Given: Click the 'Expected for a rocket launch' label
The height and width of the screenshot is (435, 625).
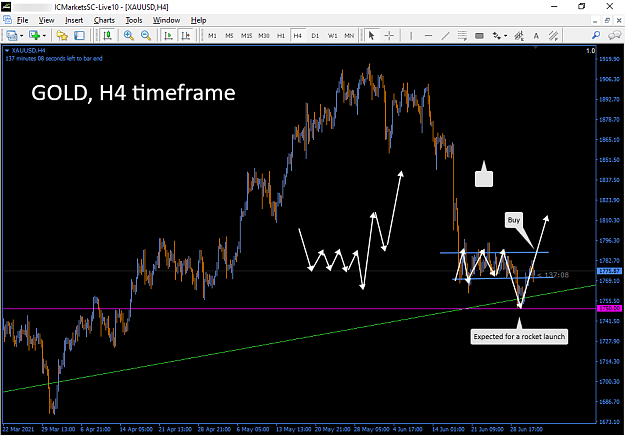Looking at the screenshot, I should coord(519,337).
